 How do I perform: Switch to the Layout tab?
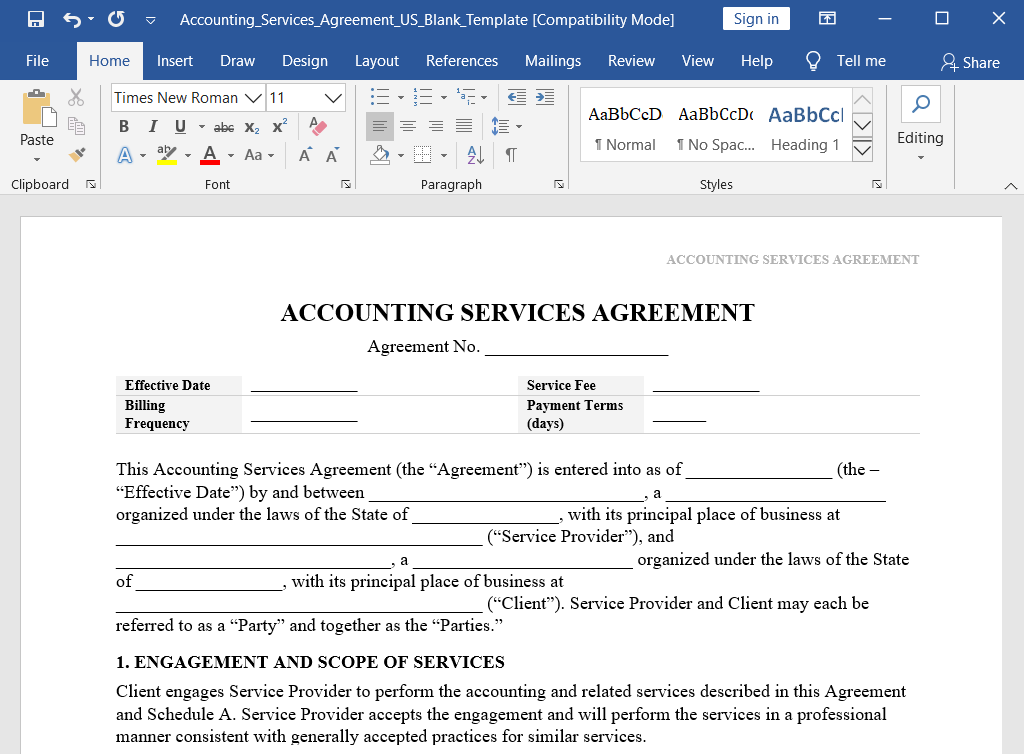click(x=377, y=61)
